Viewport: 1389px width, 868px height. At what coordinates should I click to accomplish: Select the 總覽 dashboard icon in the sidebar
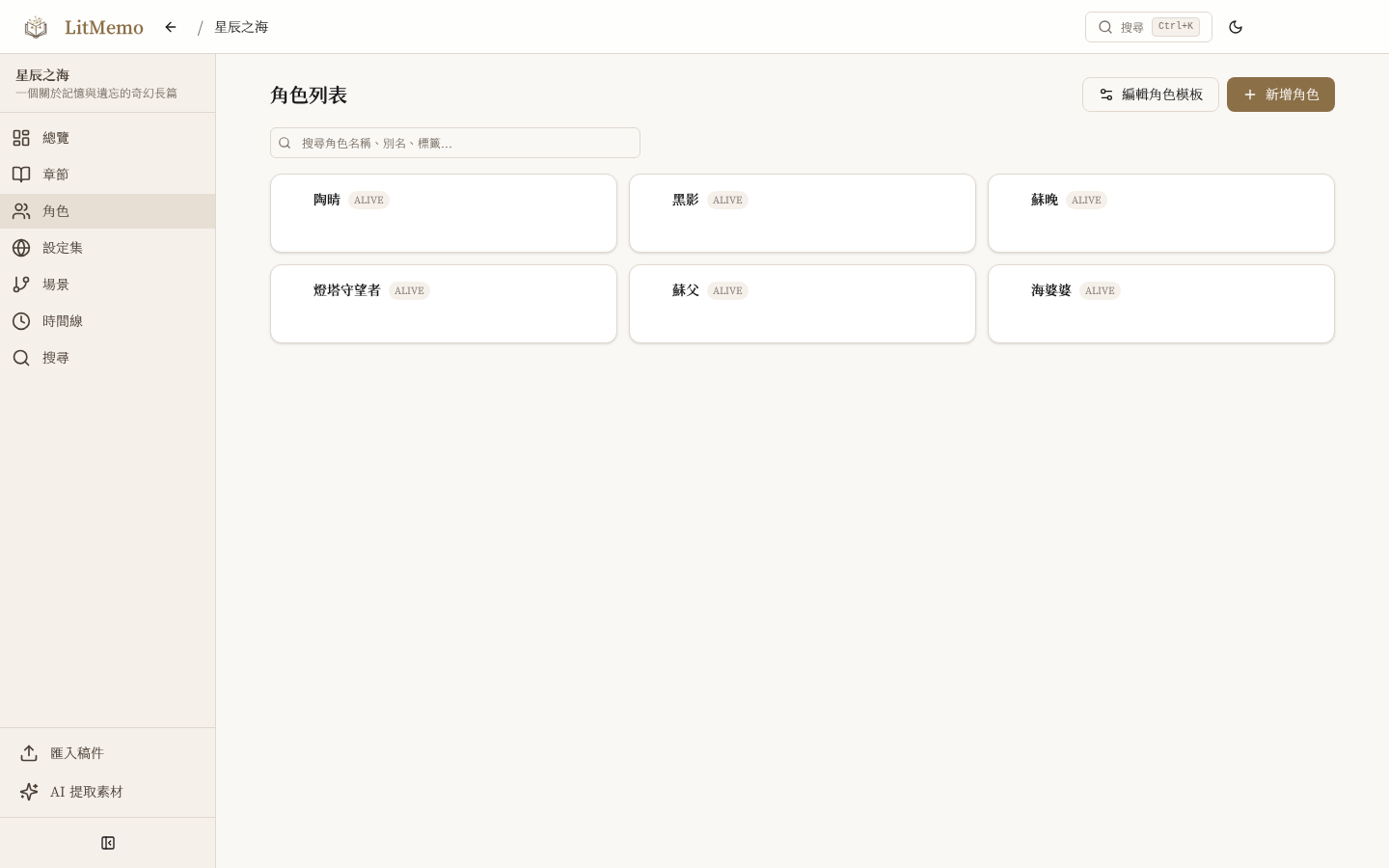tap(21, 138)
